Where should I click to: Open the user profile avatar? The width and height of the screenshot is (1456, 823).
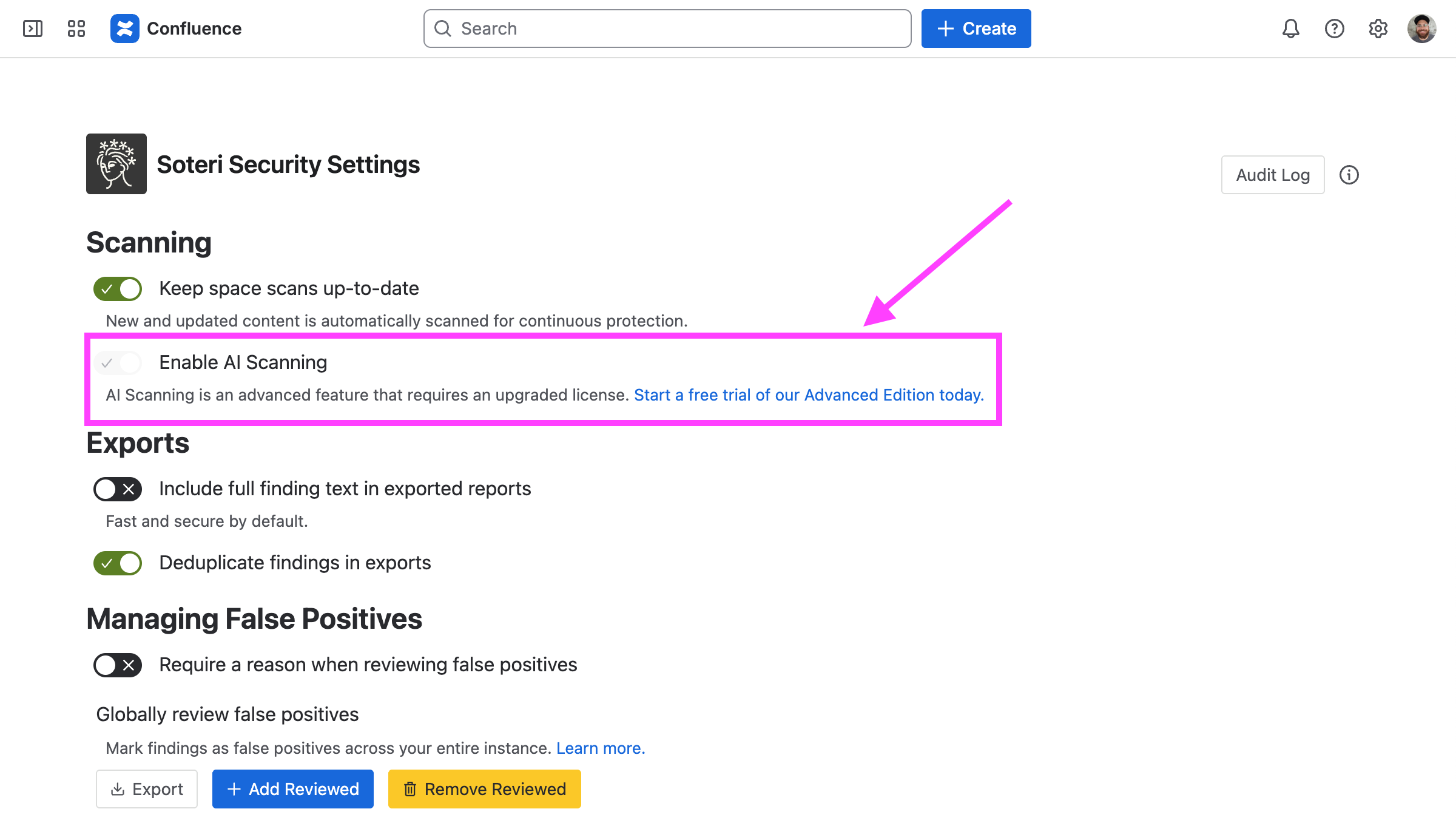point(1422,29)
